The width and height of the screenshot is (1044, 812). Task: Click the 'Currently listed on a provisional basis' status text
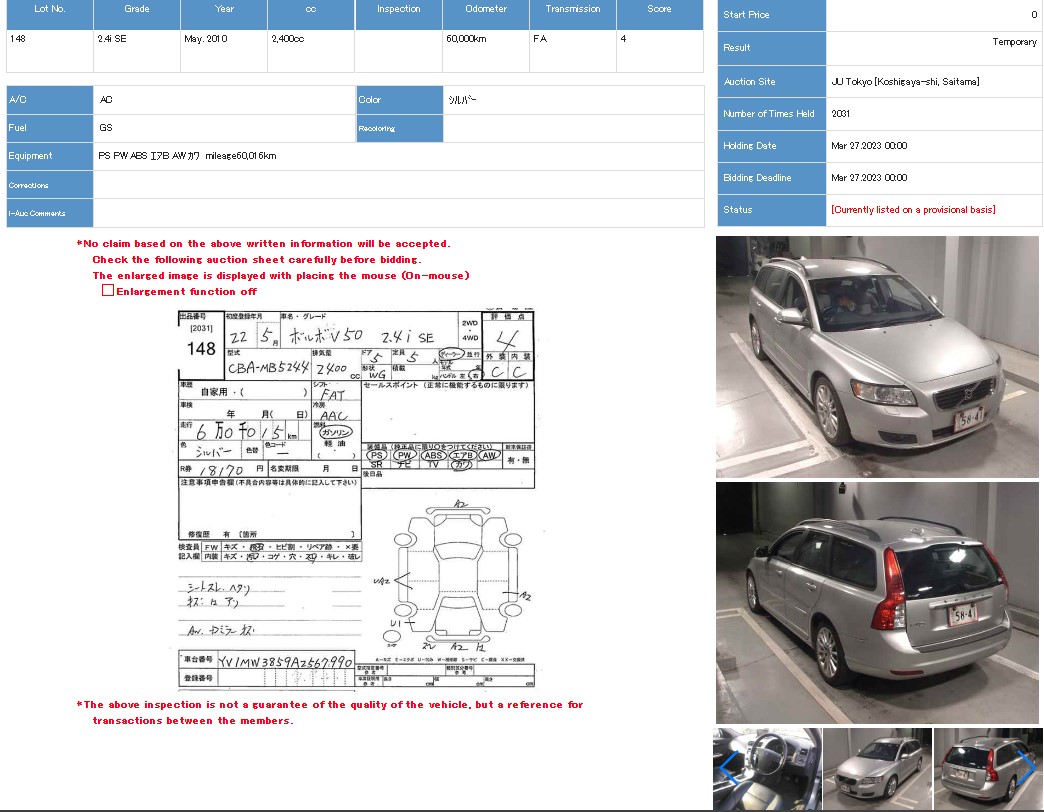912,210
